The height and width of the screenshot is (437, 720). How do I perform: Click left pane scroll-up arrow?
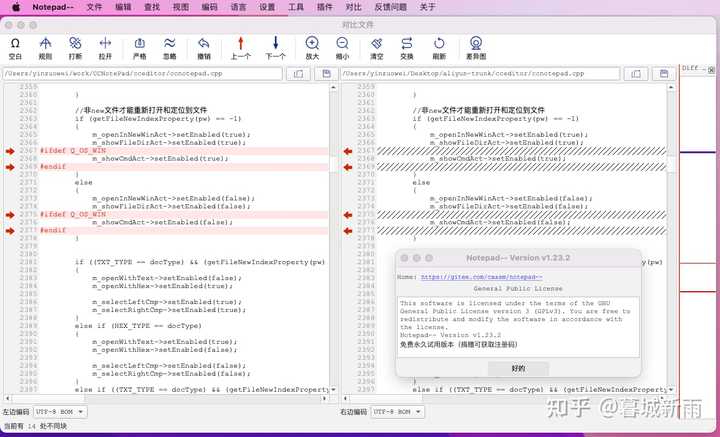tap(333, 87)
